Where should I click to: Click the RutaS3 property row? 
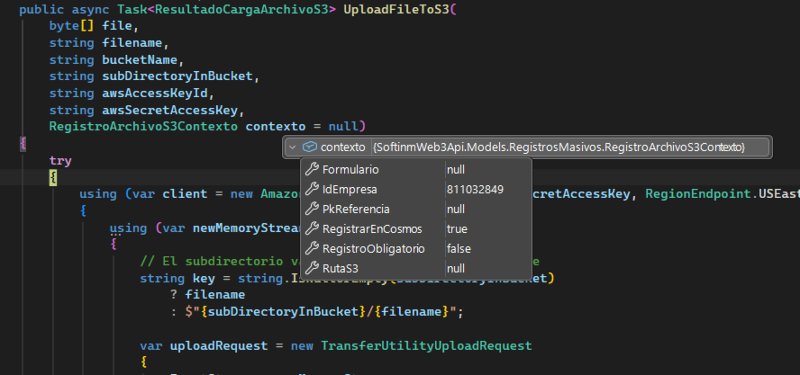pos(416,268)
